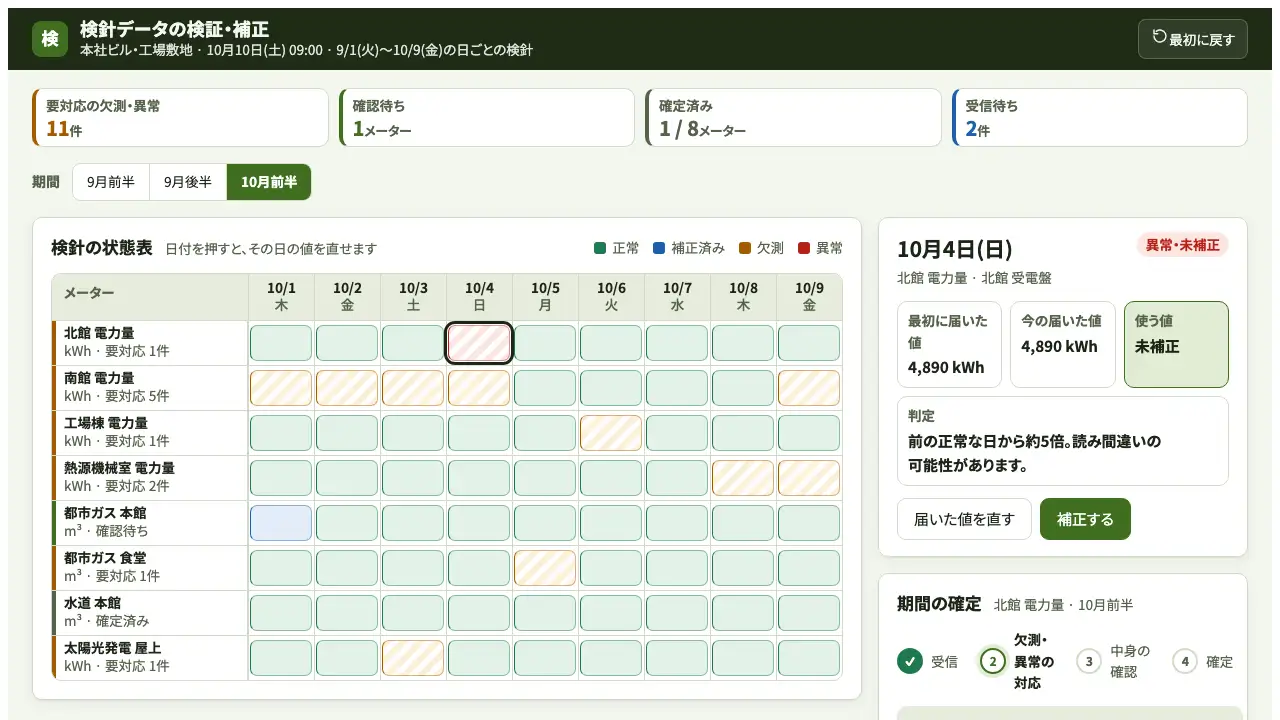The width and height of the screenshot is (1280, 720).
Task: Click the 南館 電力量 meter row label
Action: 150,388
